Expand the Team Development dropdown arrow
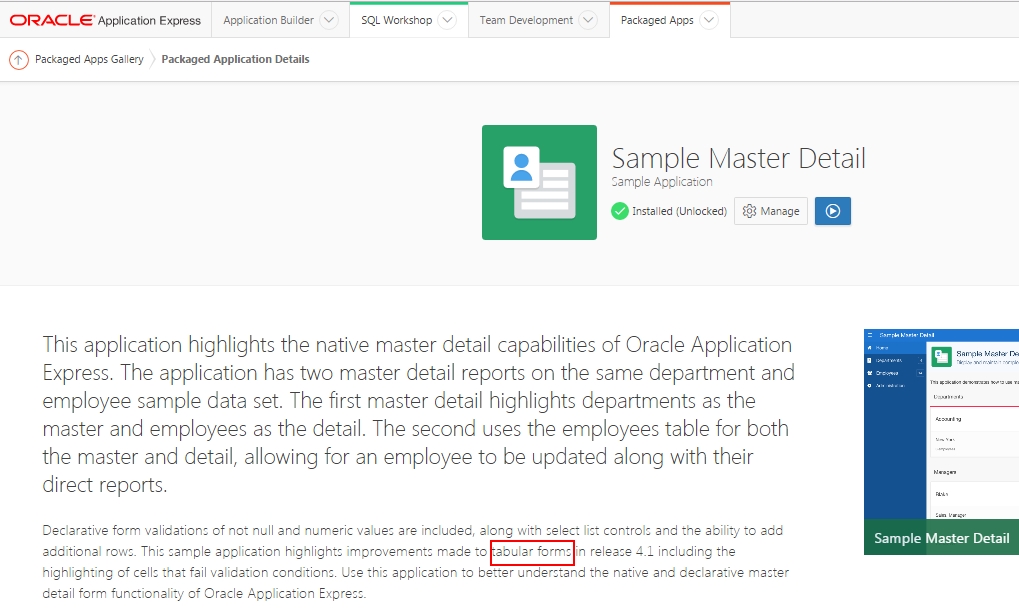Image resolution: width=1019 pixels, height=609 pixels. 588,20
